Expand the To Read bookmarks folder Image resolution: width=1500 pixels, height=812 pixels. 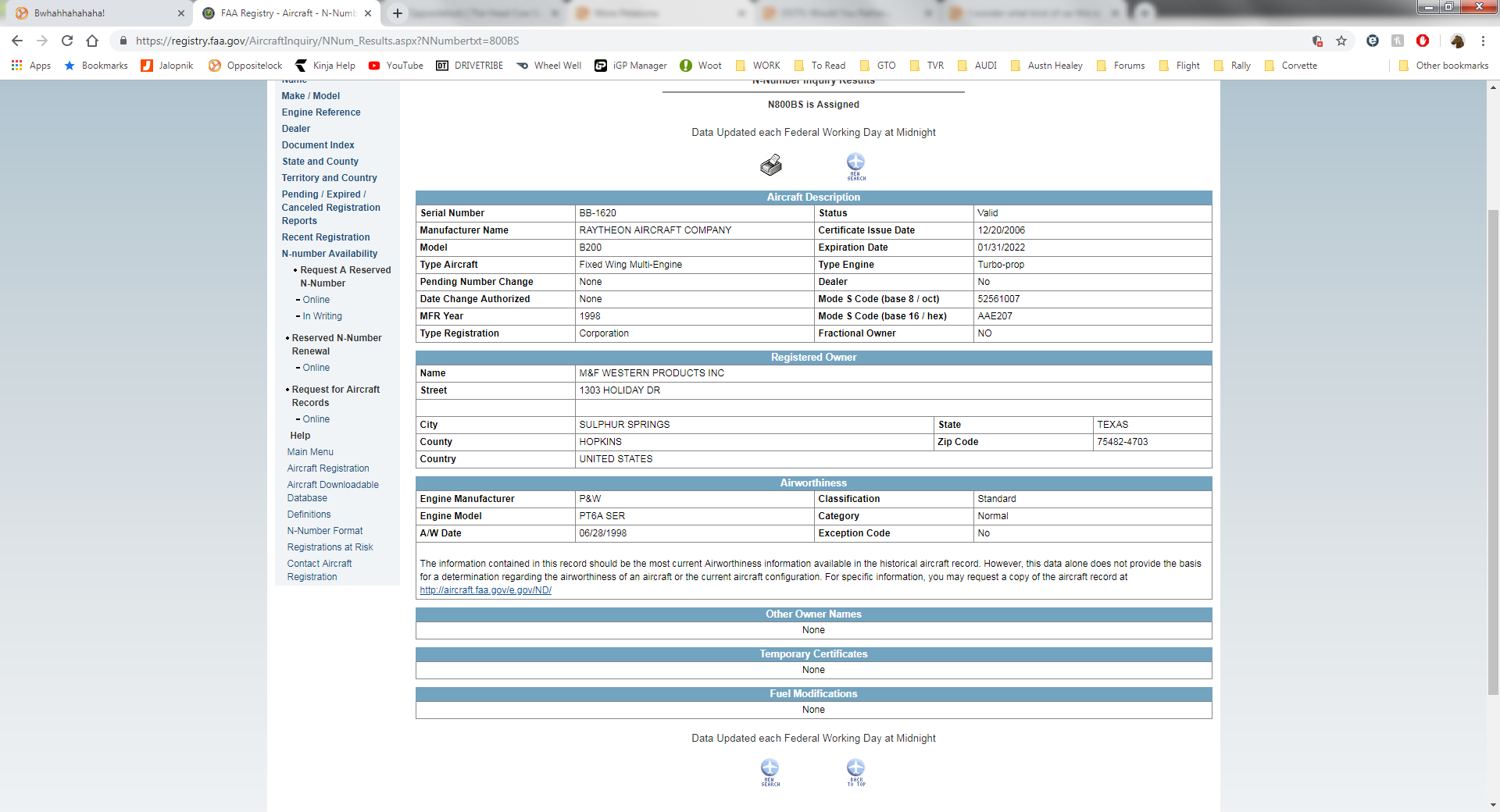820,66
